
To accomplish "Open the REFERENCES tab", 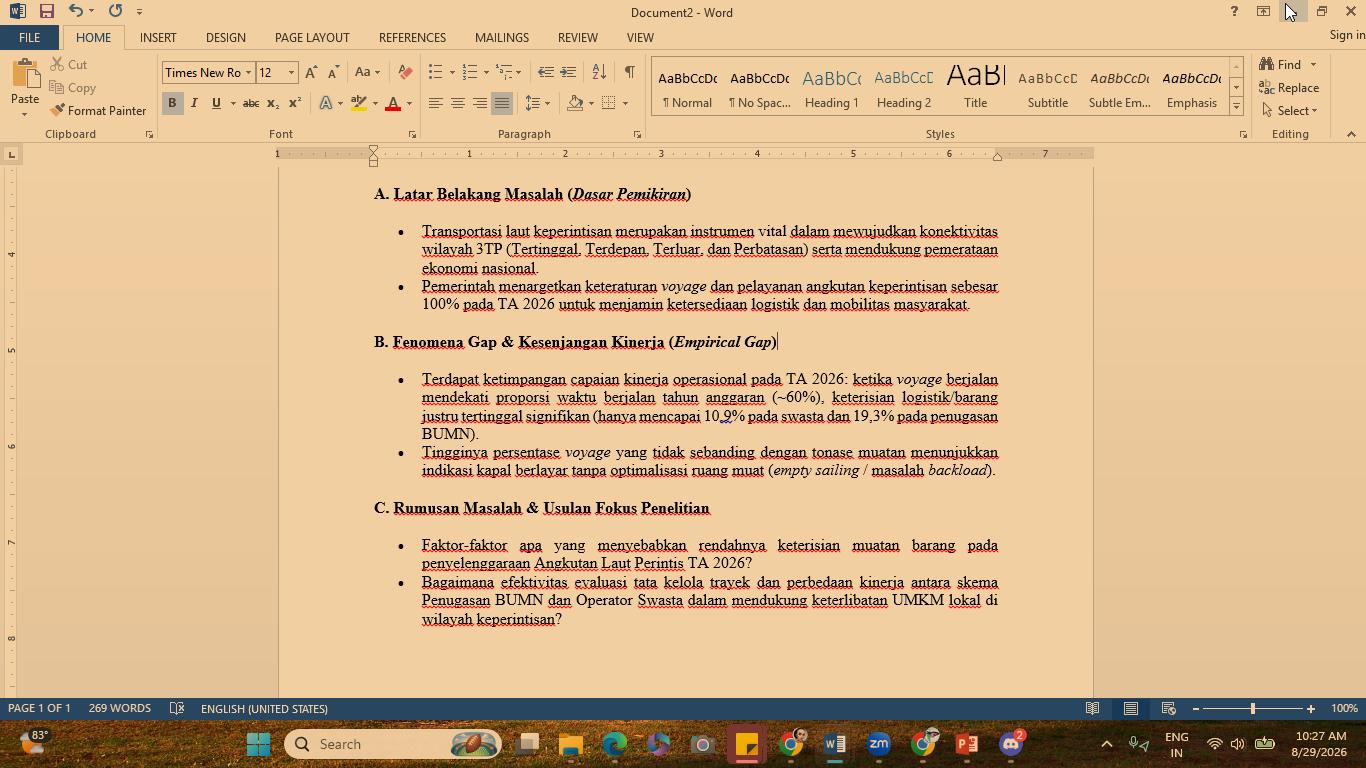I will (412, 37).
